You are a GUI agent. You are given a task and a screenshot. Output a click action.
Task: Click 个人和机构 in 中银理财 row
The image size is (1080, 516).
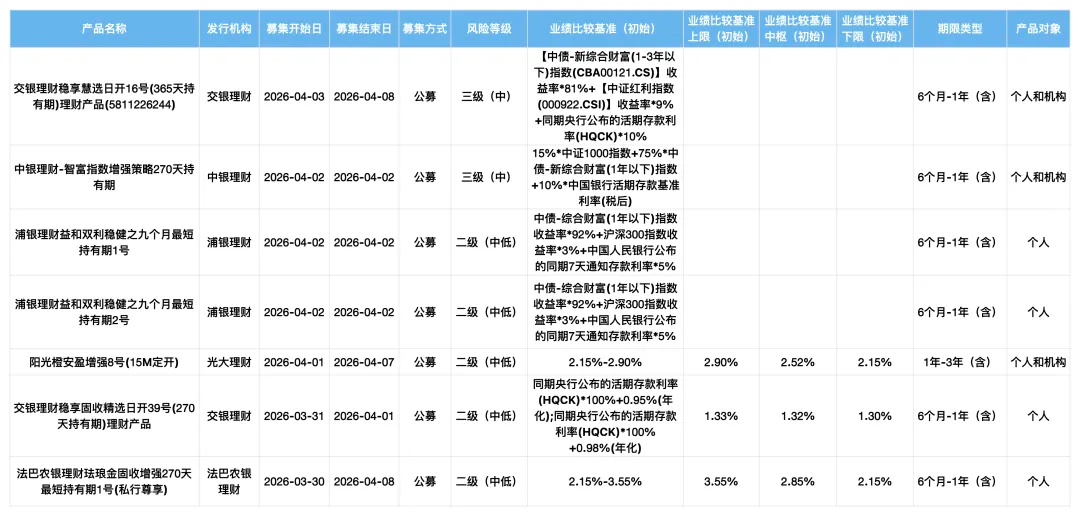point(1038,177)
